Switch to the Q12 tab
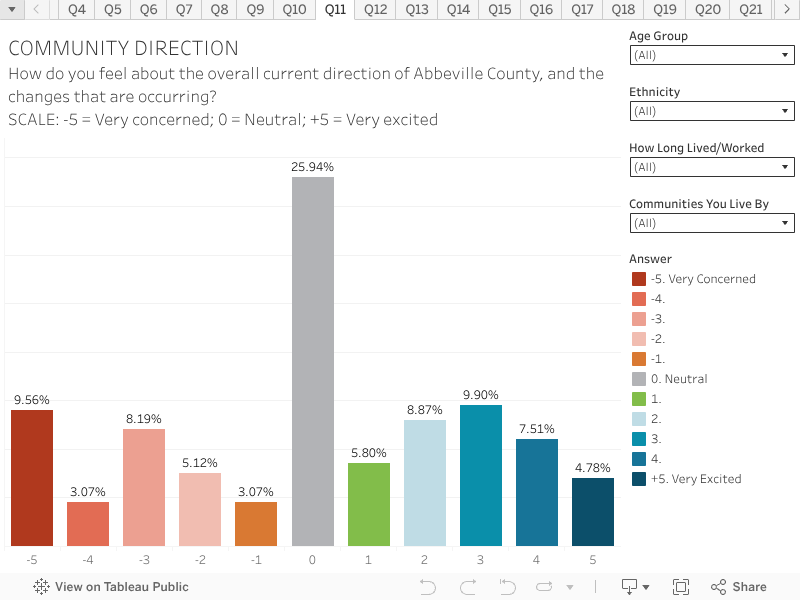800x600 pixels. 375,10
